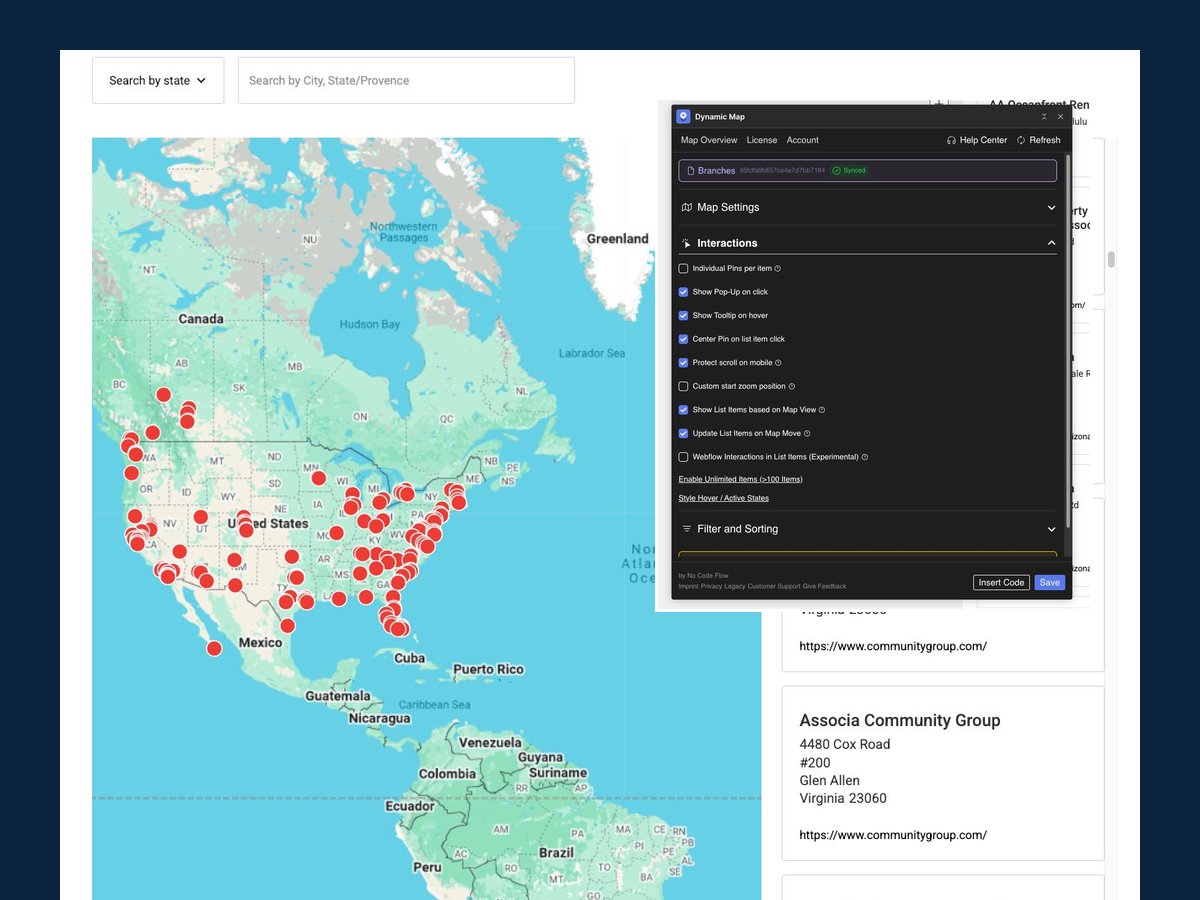Expand the Filter and Sorting section chevron
The width and height of the screenshot is (1200, 900).
click(1051, 529)
